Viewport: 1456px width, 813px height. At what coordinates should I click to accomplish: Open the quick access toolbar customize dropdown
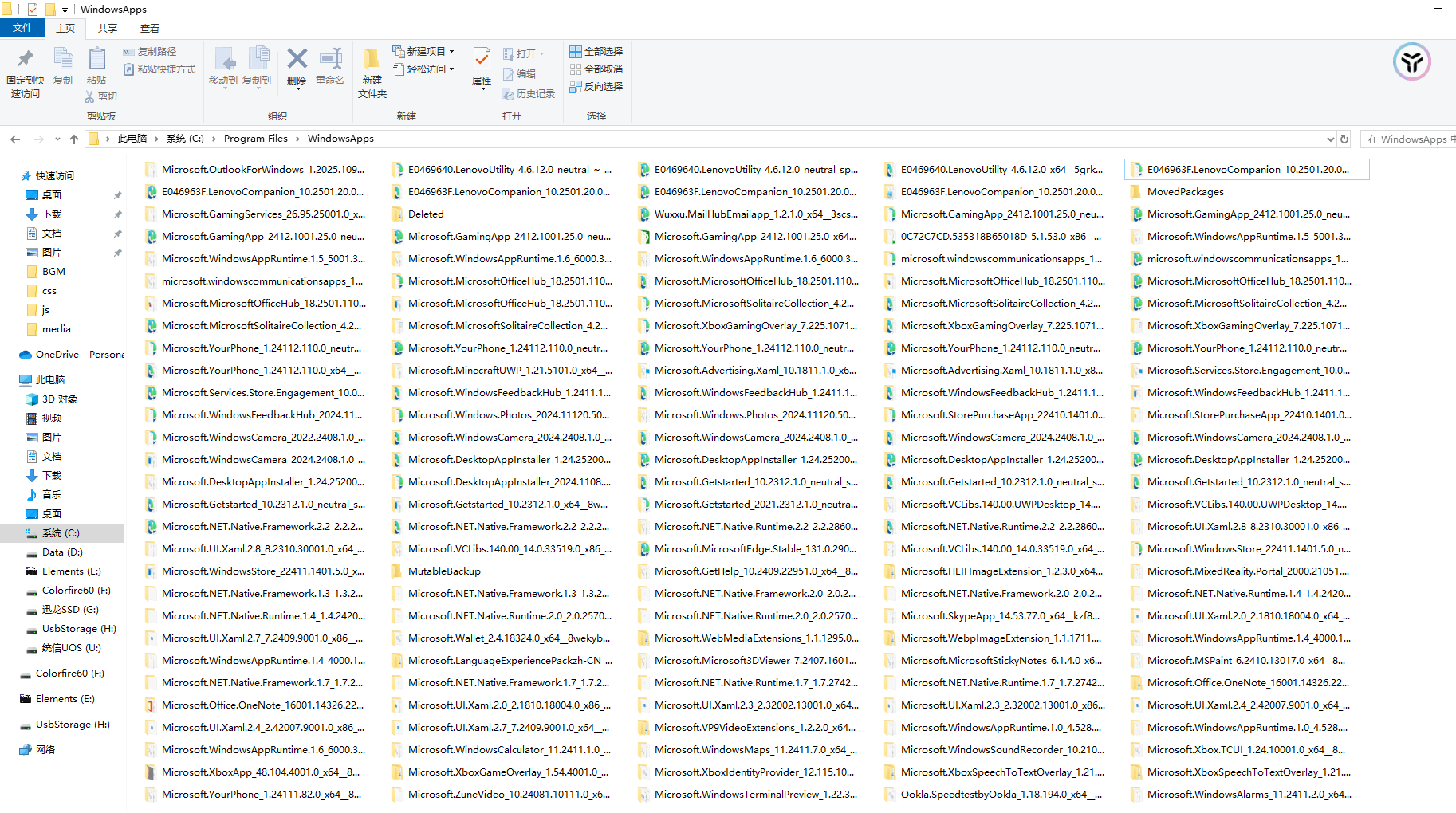click(65, 10)
